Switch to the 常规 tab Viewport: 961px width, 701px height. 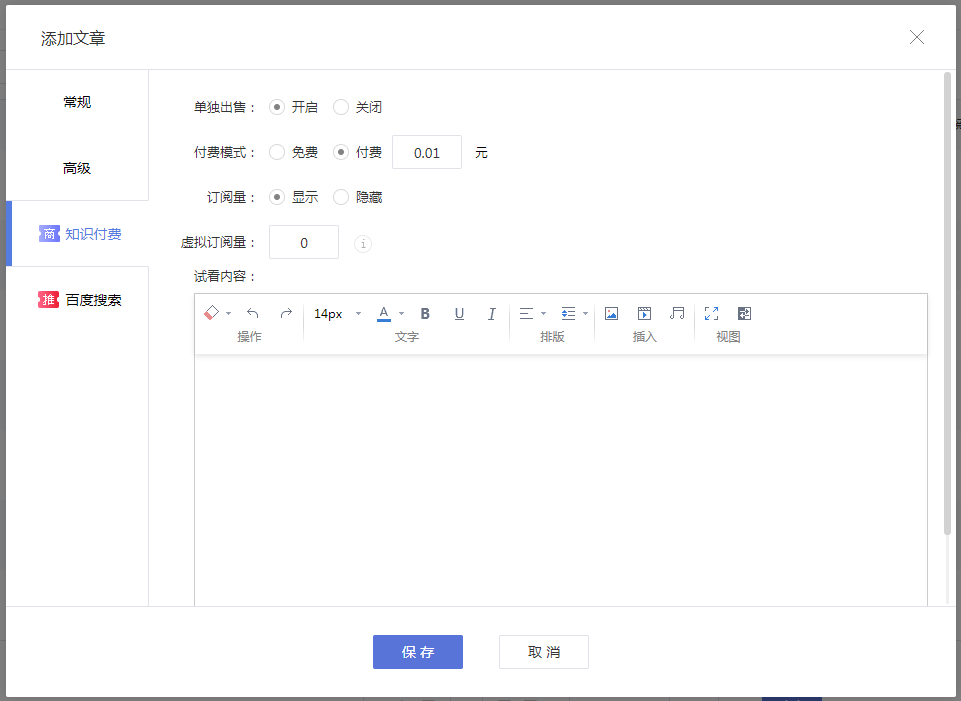pos(77,102)
